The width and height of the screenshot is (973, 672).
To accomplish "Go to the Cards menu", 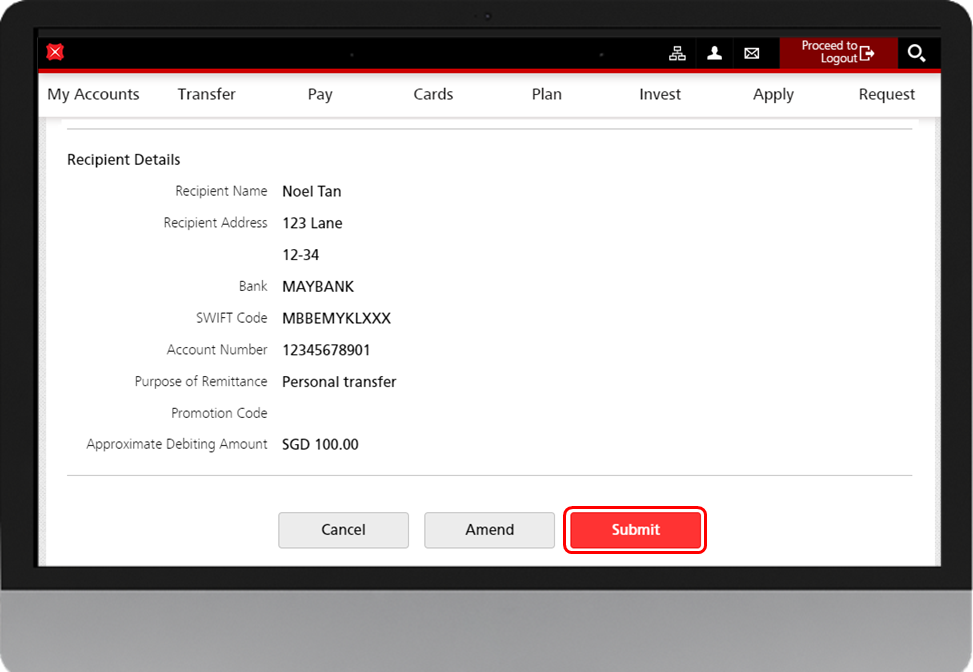I will tap(433, 94).
